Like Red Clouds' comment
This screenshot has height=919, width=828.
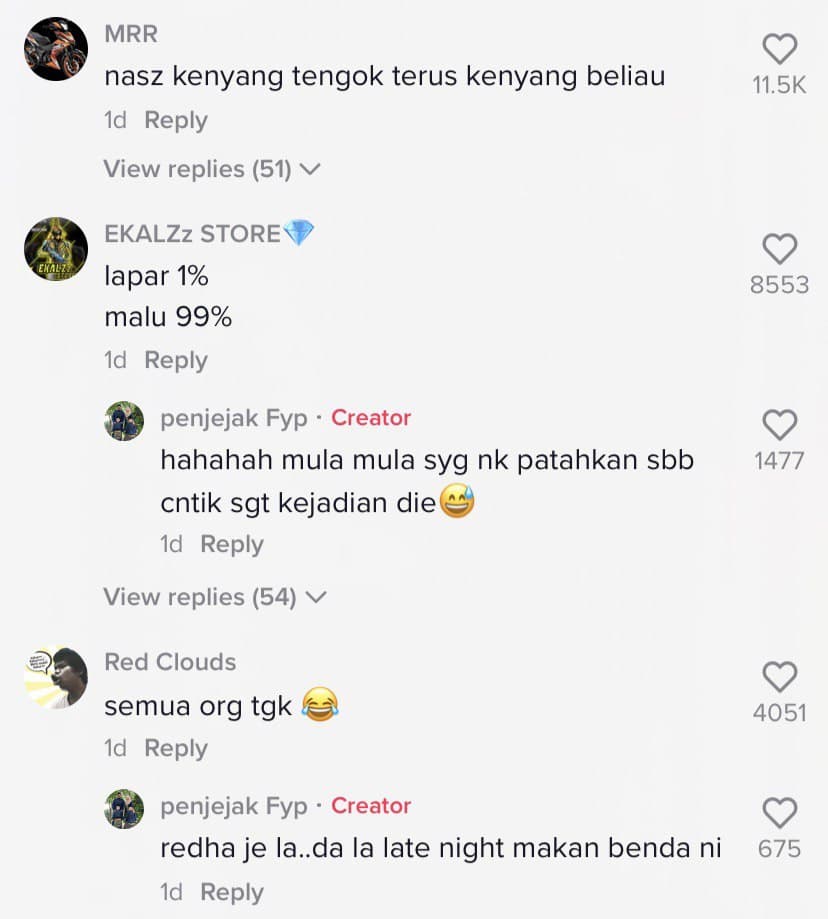coord(779,677)
